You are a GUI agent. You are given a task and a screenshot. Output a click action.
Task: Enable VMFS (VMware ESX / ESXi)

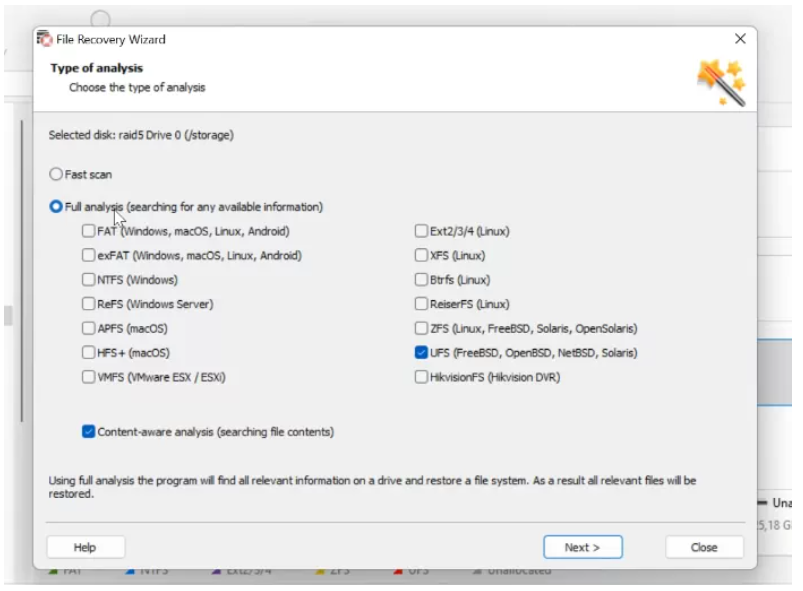[90, 377]
